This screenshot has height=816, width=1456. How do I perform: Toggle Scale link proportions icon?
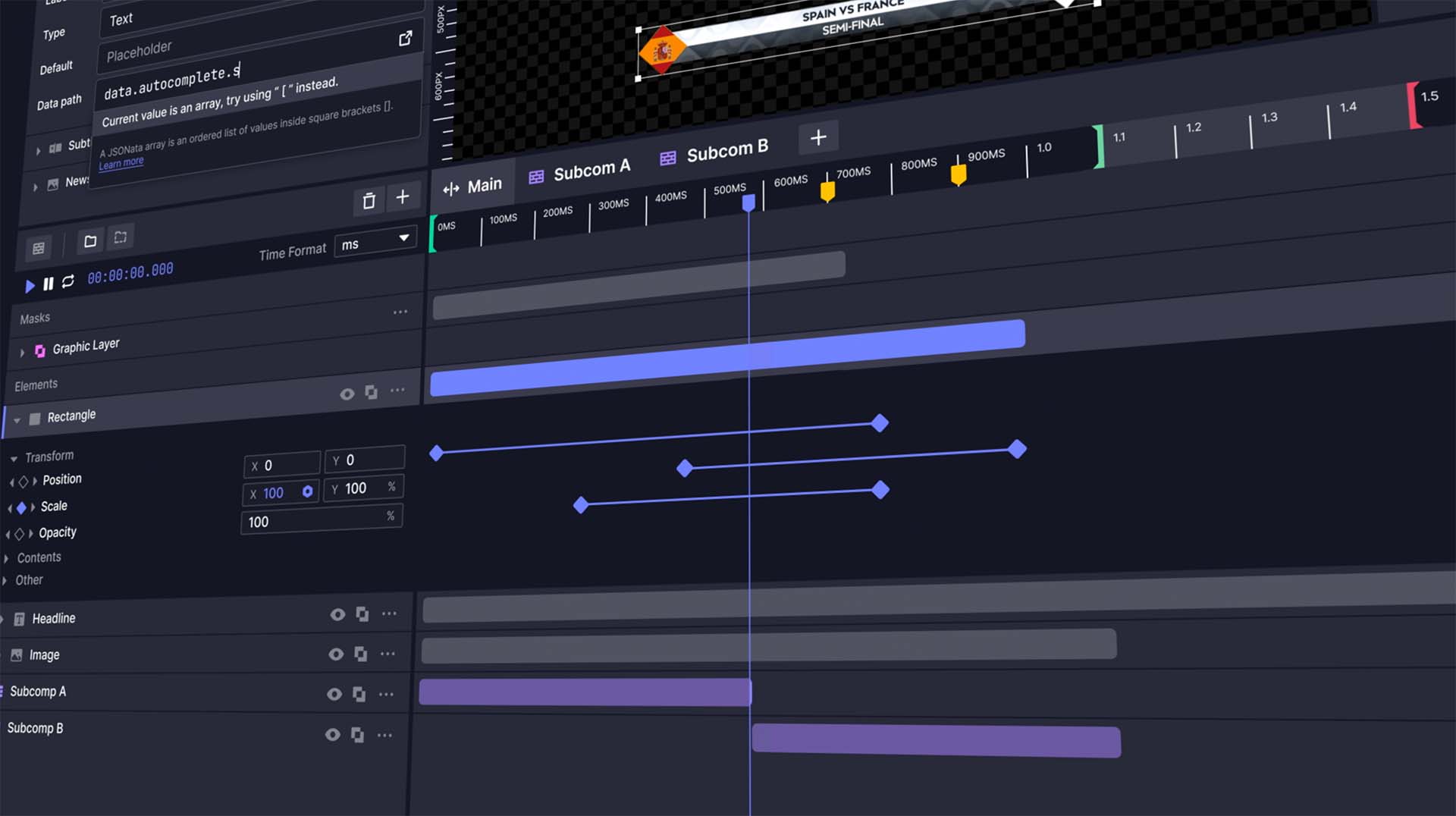pyautogui.click(x=308, y=491)
